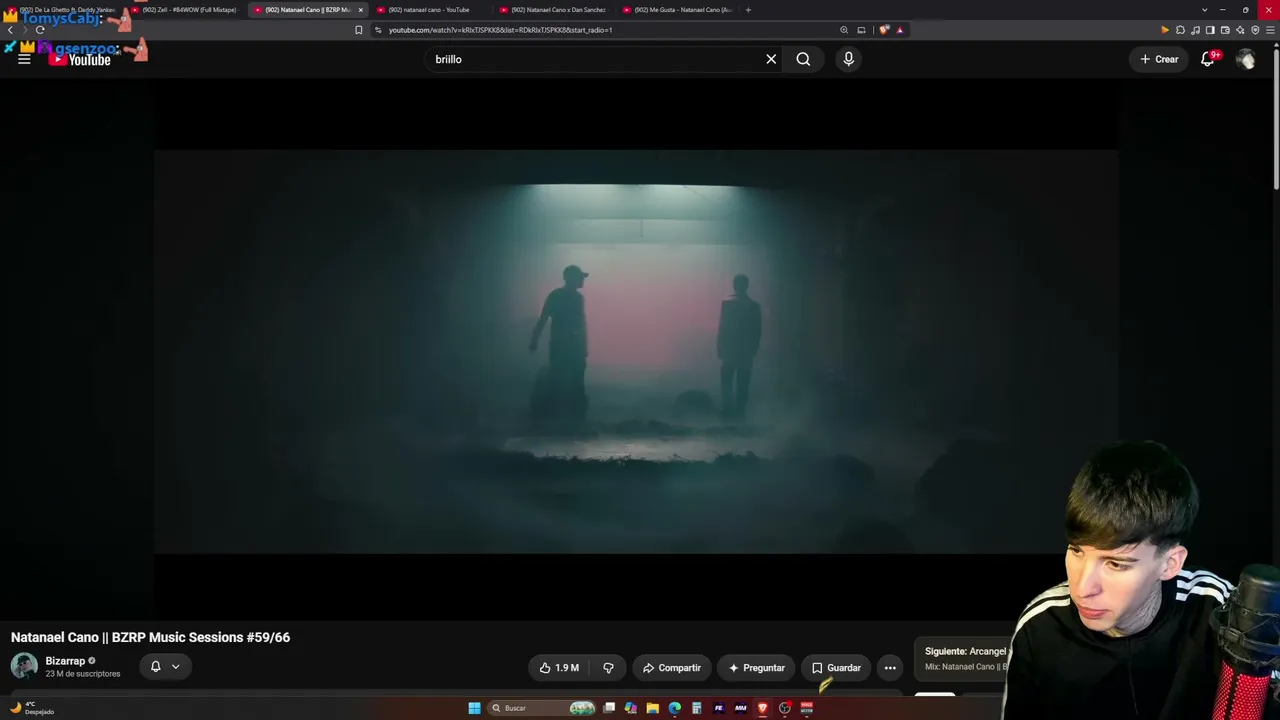Open more actions three-dot menu
The height and width of the screenshot is (720, 1280).
click(890, 667)
